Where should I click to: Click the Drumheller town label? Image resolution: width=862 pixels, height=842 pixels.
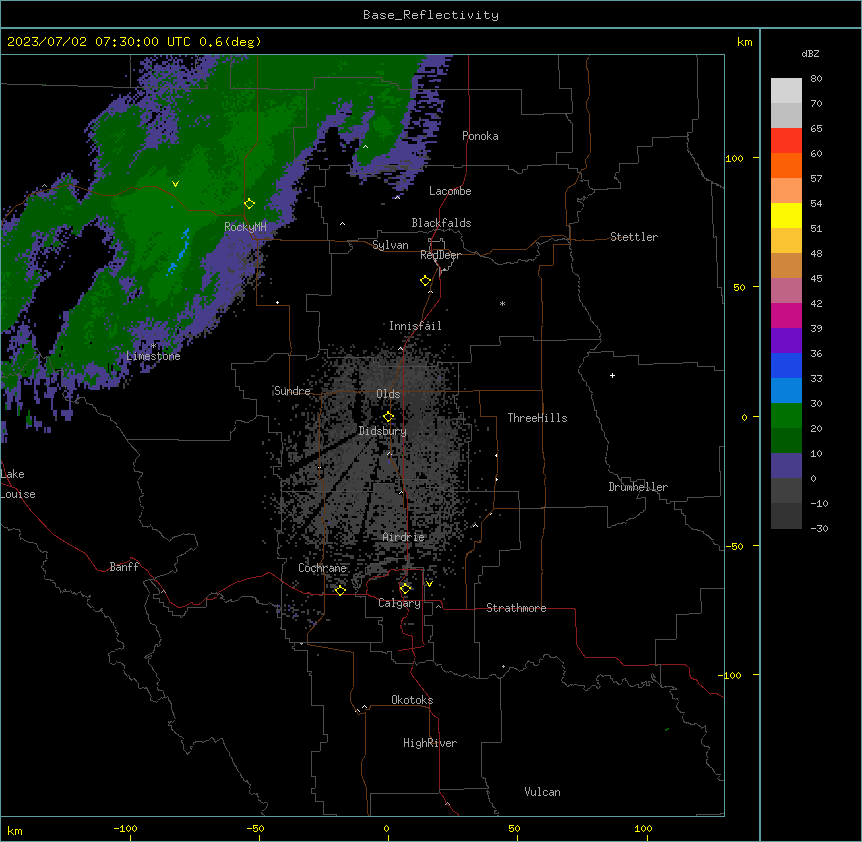pos(638,487)
